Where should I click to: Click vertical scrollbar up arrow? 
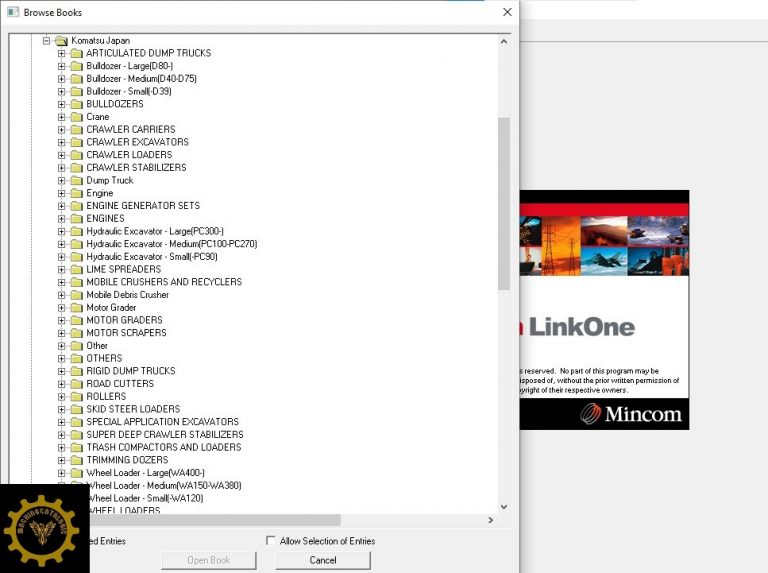[x=504, y=42]
